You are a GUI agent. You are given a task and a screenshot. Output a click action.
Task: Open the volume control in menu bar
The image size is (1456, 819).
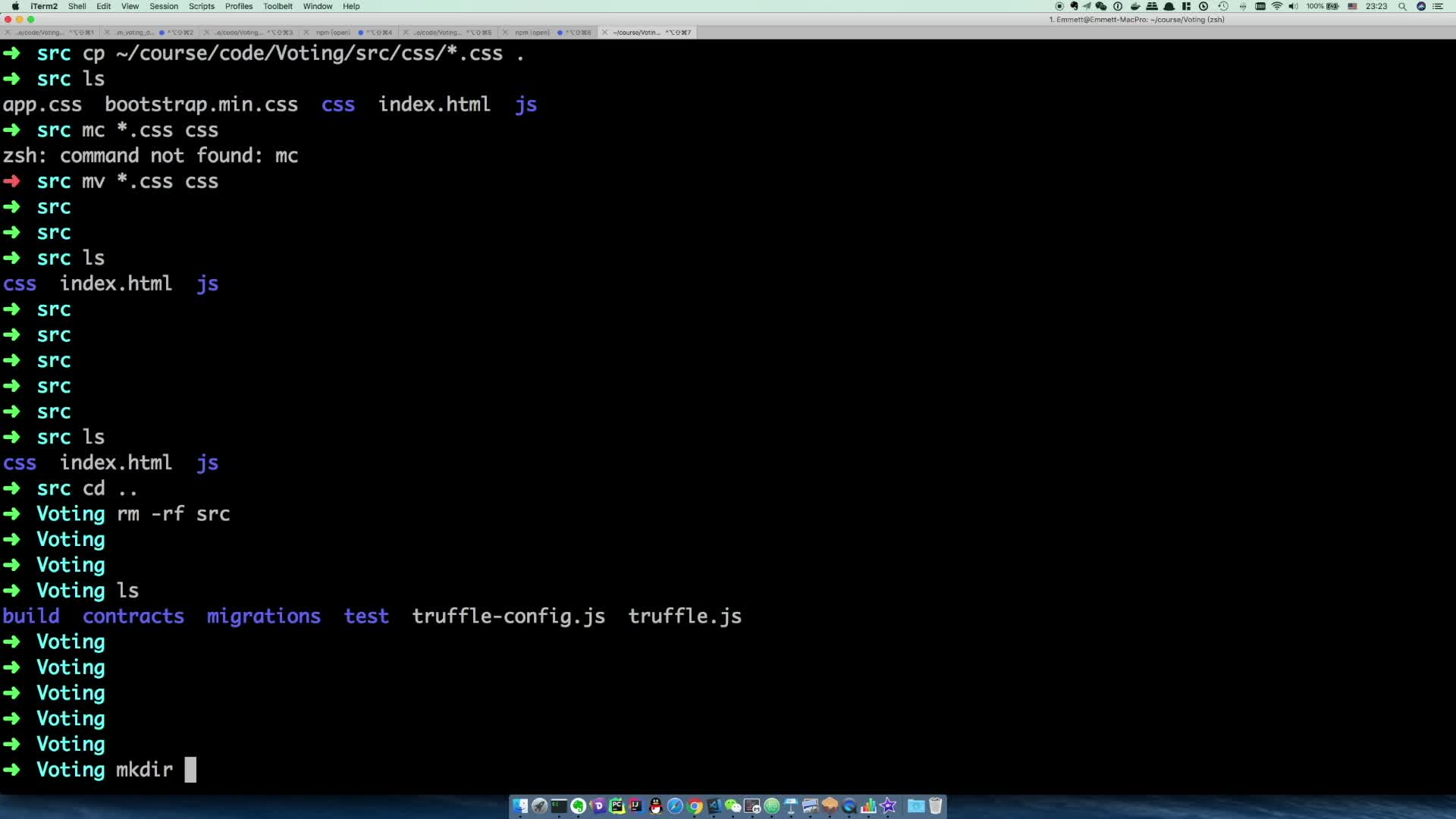(x=1294, y=6)
